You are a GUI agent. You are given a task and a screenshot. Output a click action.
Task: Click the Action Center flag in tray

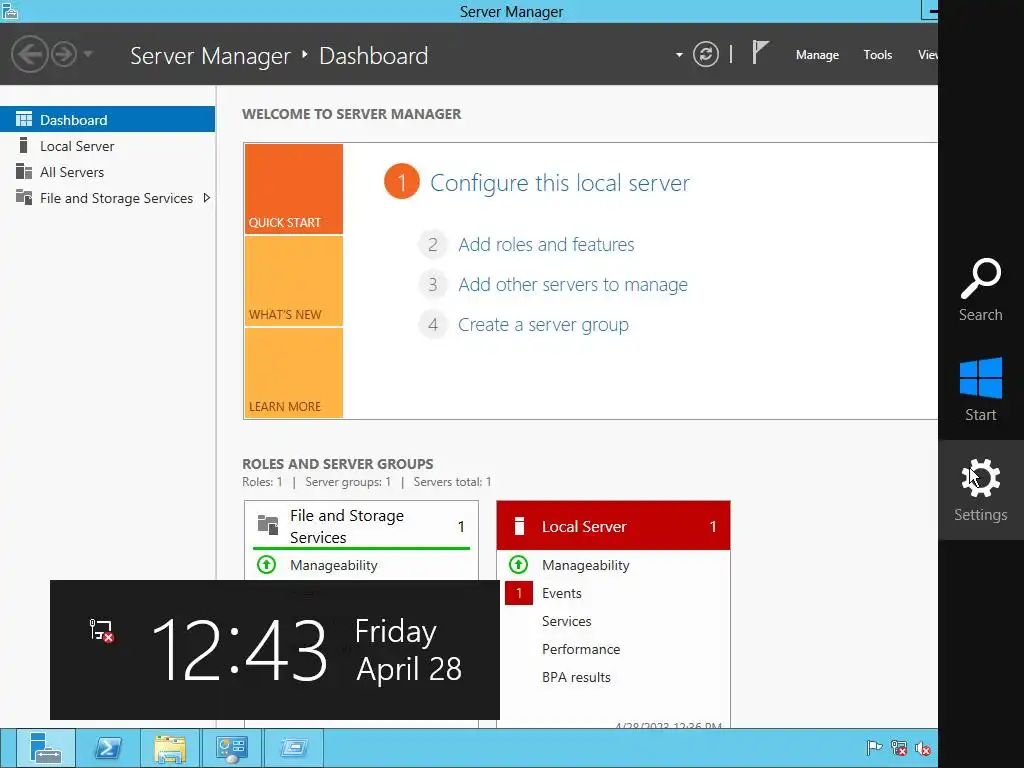click(874, 748)
